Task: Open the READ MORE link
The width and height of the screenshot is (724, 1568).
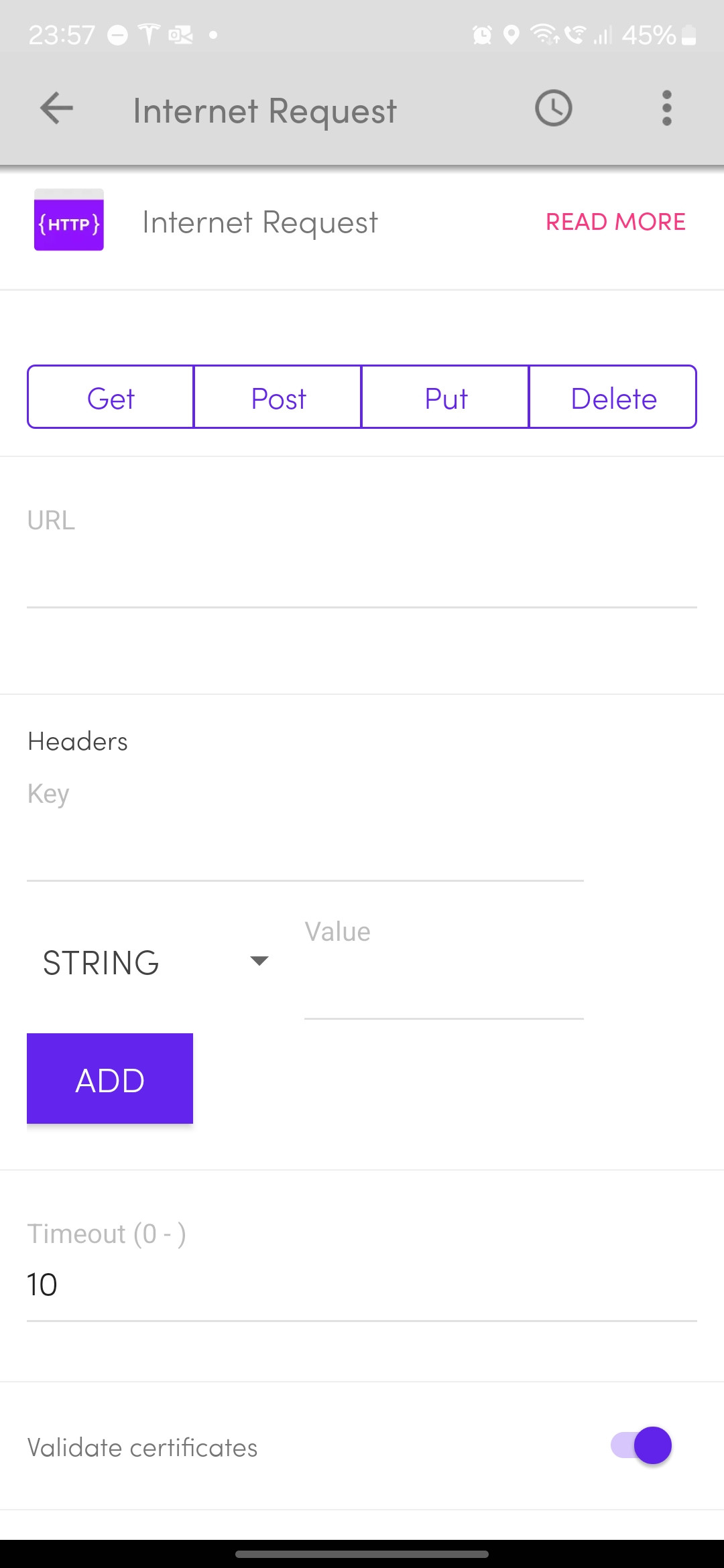Action: pyautogui.click(x=615, y=222)
